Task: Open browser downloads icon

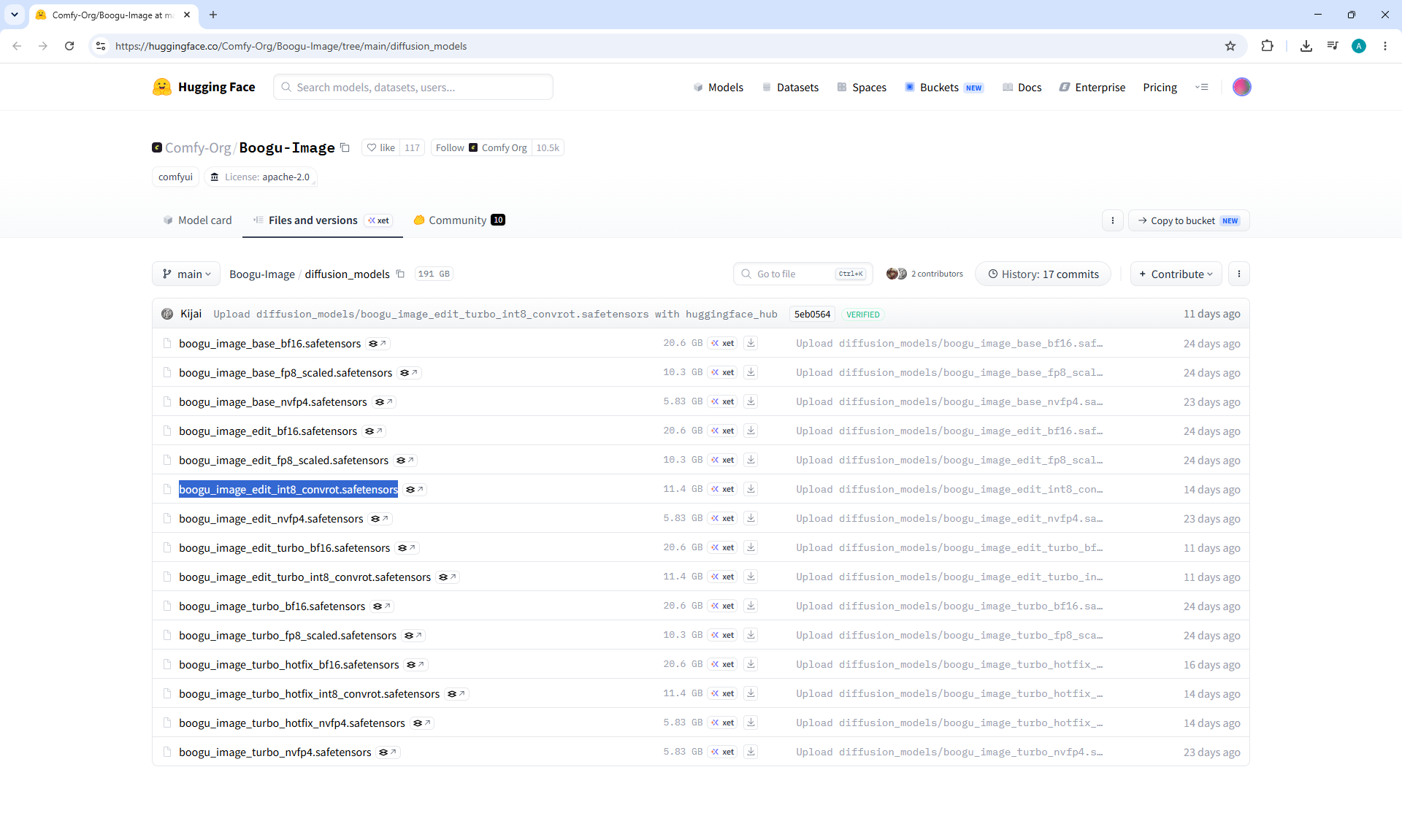Action: point(1306,46)
